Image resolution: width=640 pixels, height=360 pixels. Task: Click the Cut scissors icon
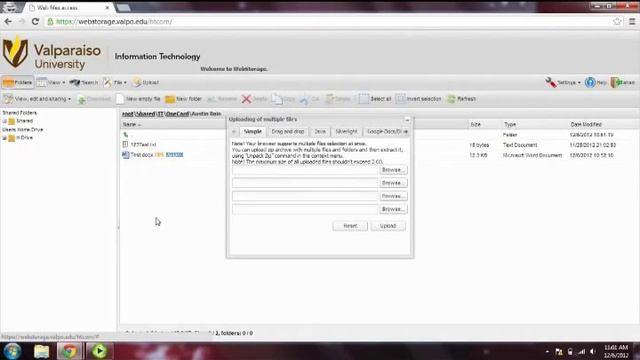pyautogui.click(x=304, y=99)
